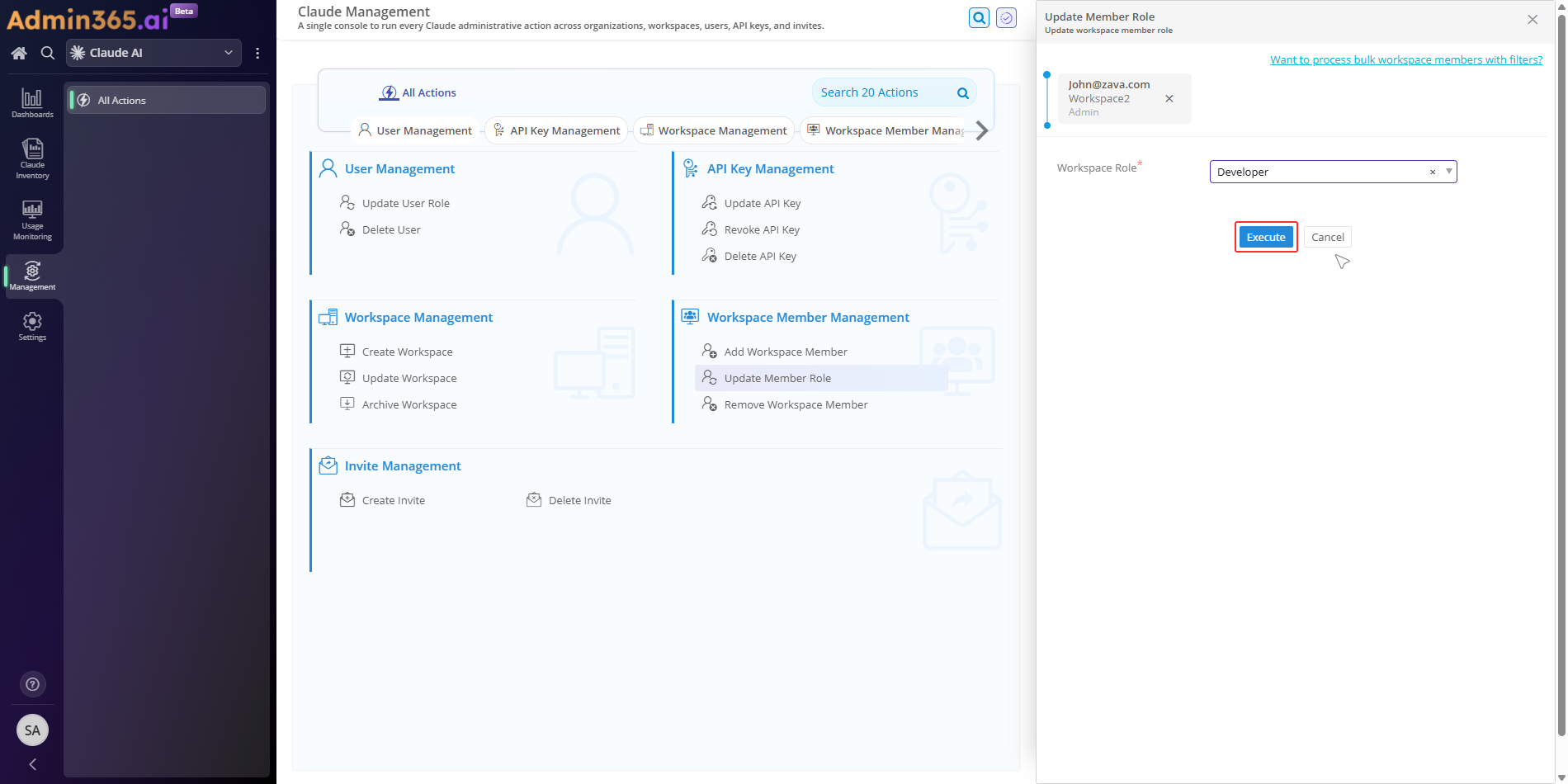
Task: Click the Execute button
Action: coord(1266,237)
